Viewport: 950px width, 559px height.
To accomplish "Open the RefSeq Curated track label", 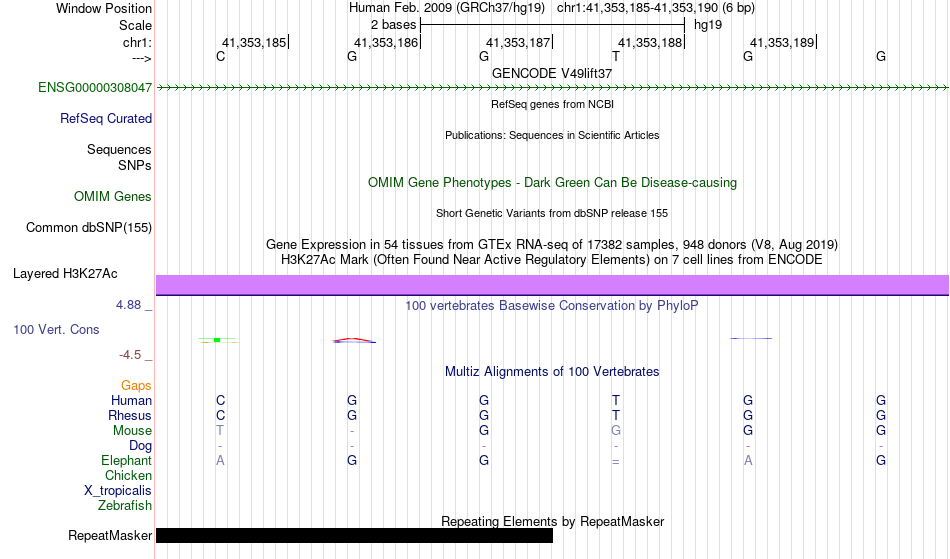I will [x=106, y=119].
